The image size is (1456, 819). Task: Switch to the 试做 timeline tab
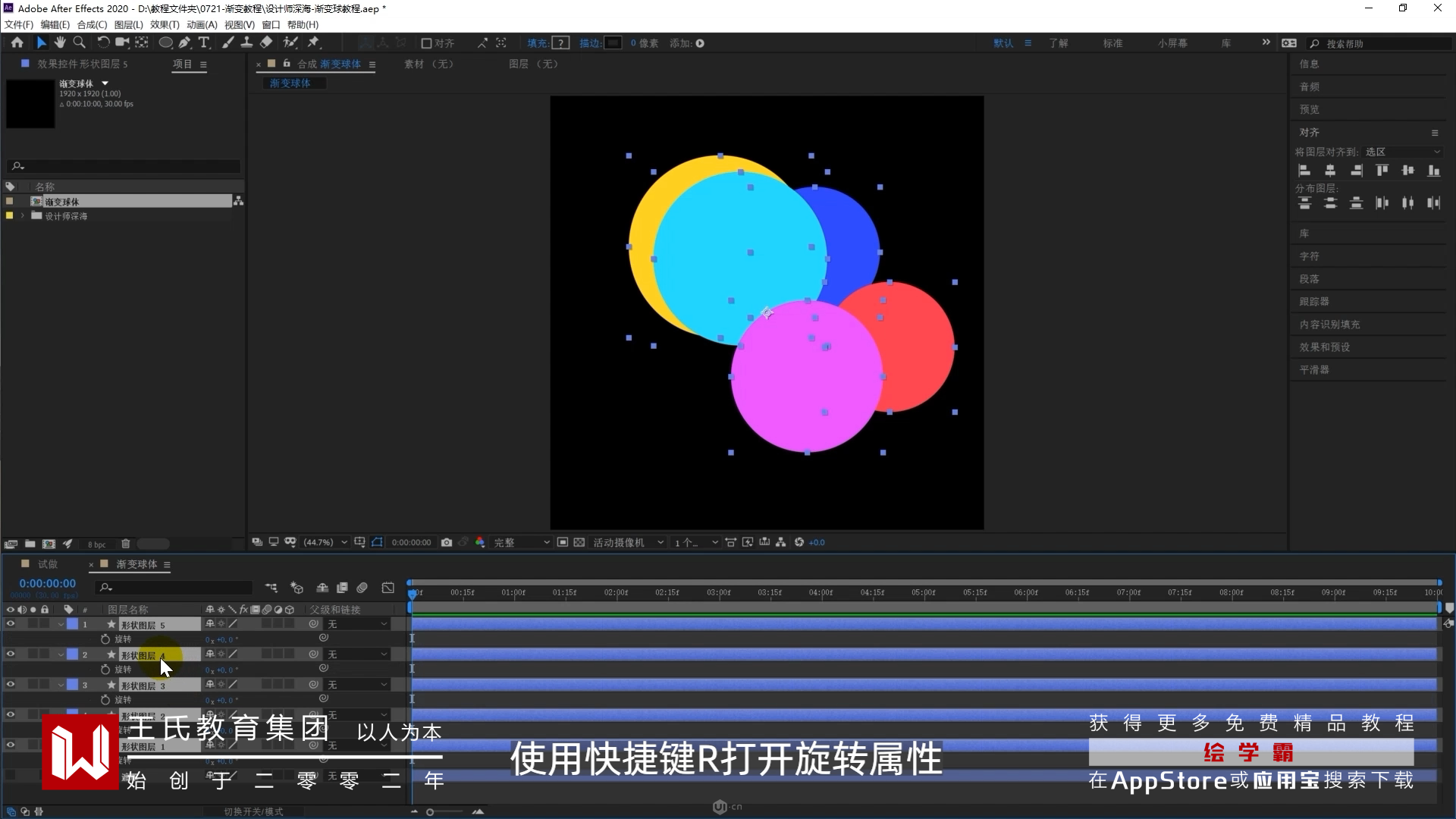[48, 564]
